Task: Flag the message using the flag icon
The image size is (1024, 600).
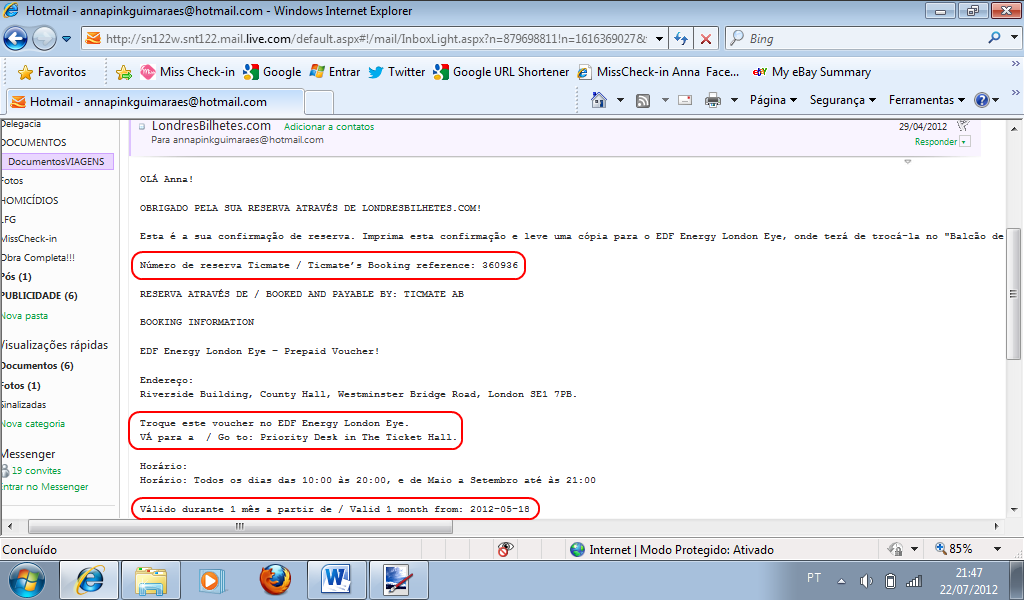Action: [x=963, y=126]
